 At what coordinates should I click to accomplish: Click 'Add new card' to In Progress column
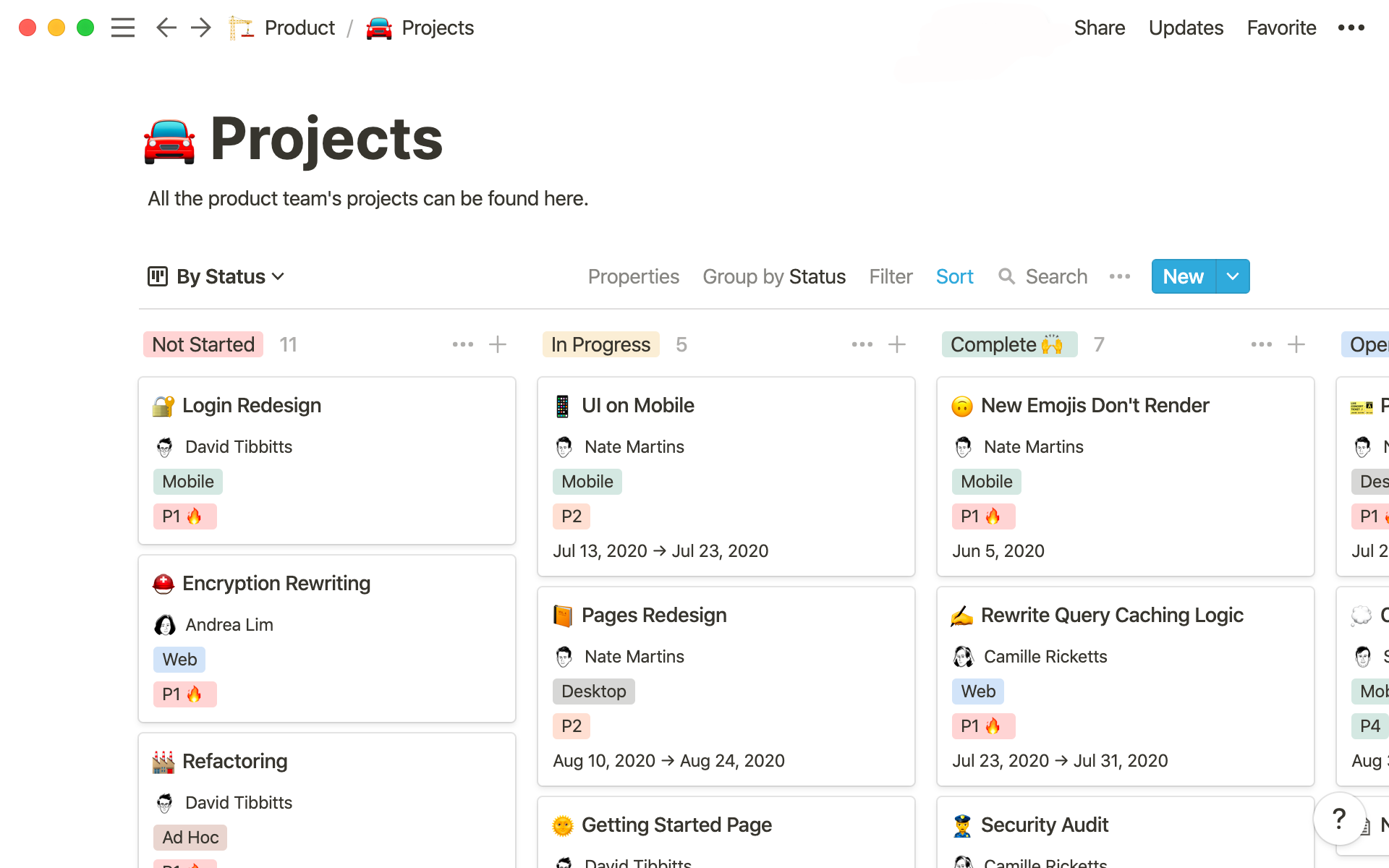(897, 345)
